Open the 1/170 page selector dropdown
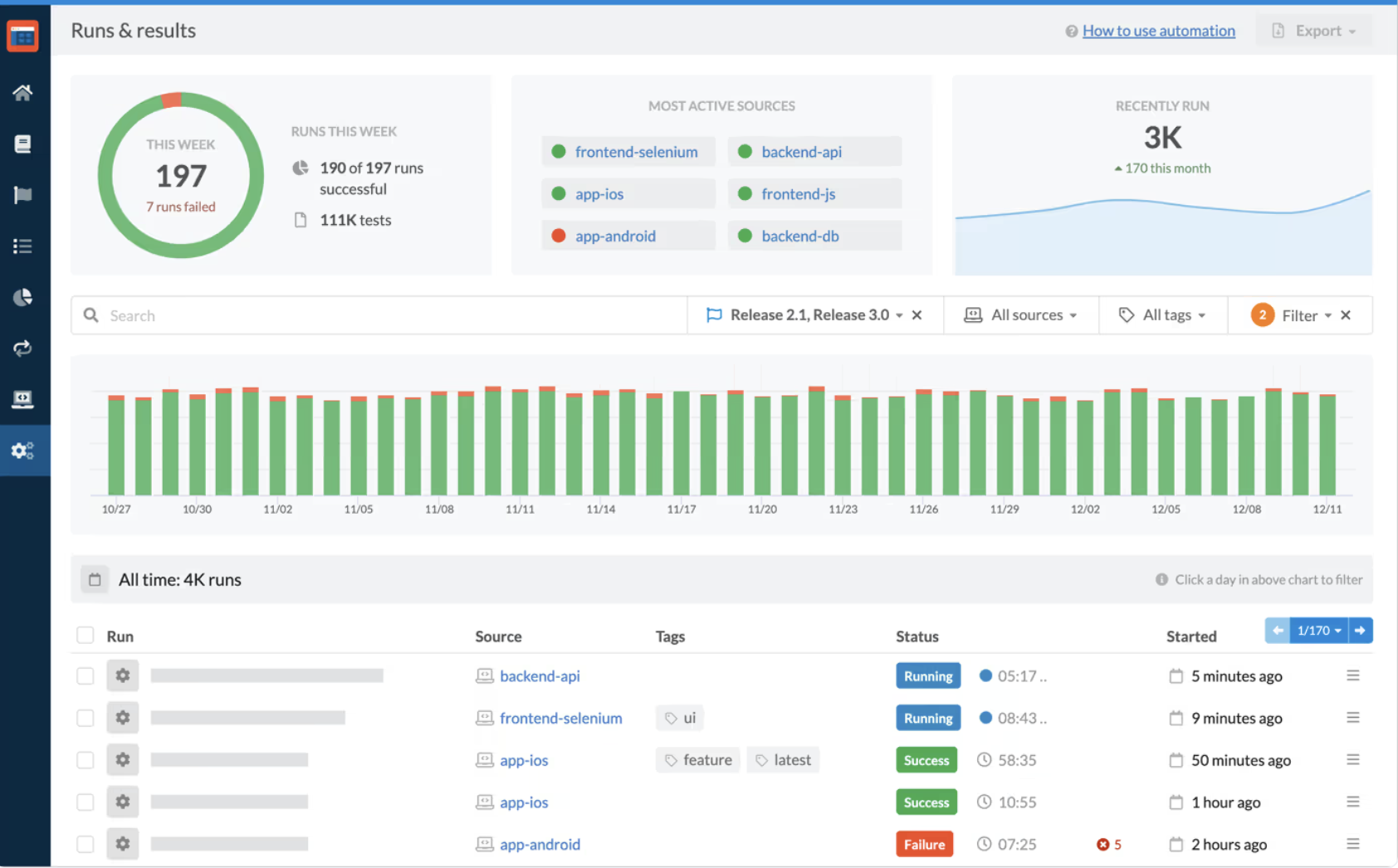 tap(1317, 631)
